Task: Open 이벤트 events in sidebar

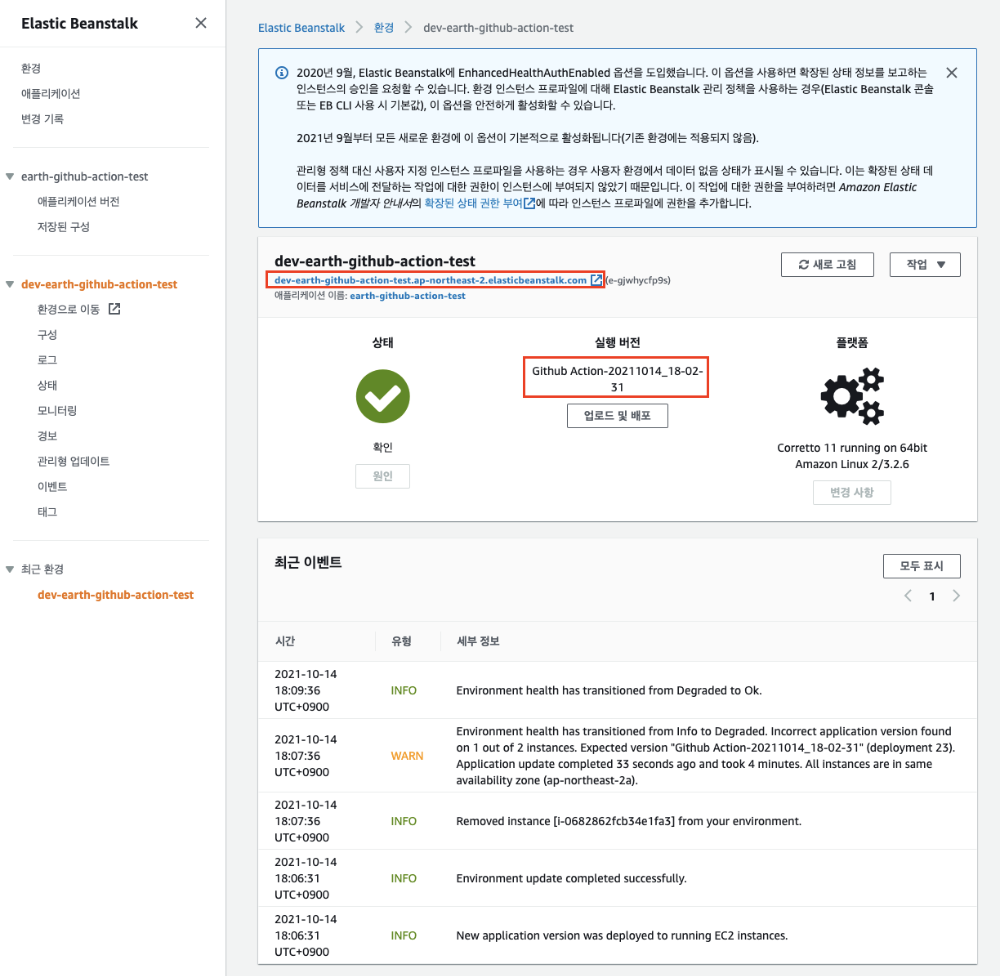Action: (x=52, y=487)
